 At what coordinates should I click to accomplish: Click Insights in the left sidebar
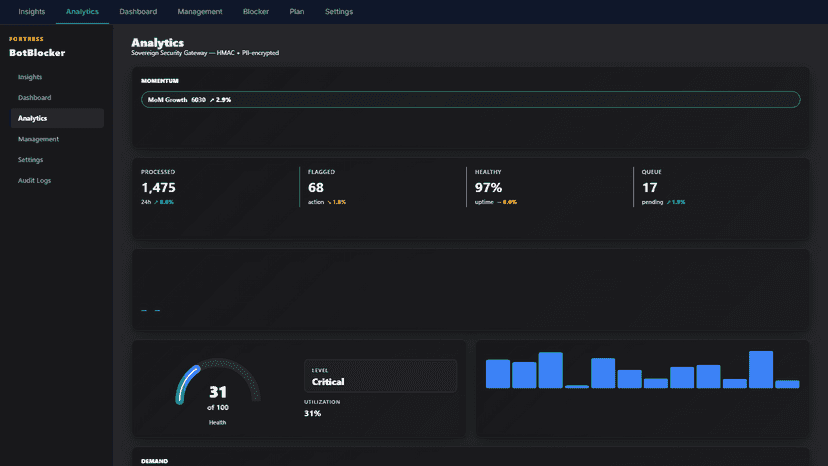pos(57,77)
